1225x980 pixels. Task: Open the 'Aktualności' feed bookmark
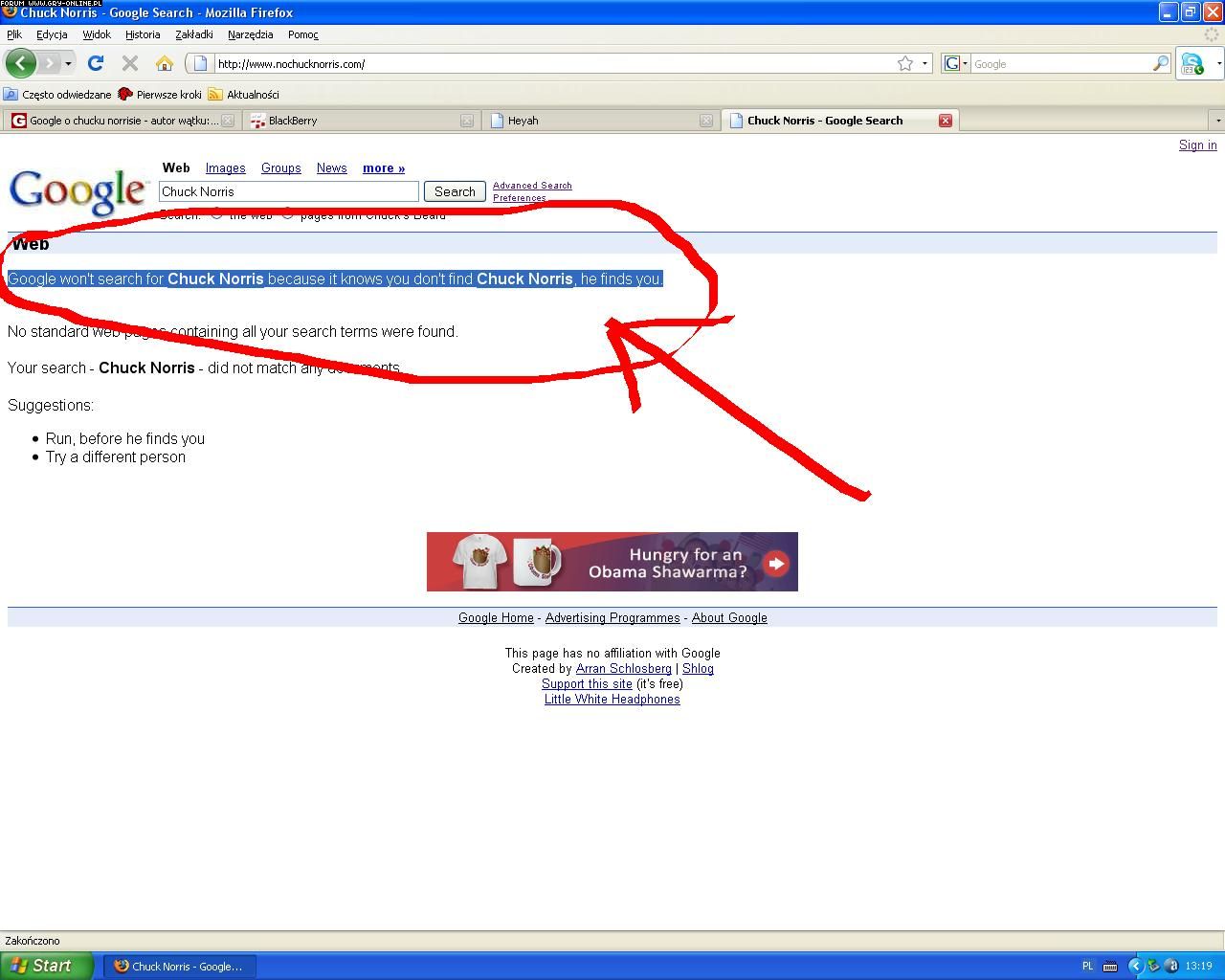click(244, 95)
